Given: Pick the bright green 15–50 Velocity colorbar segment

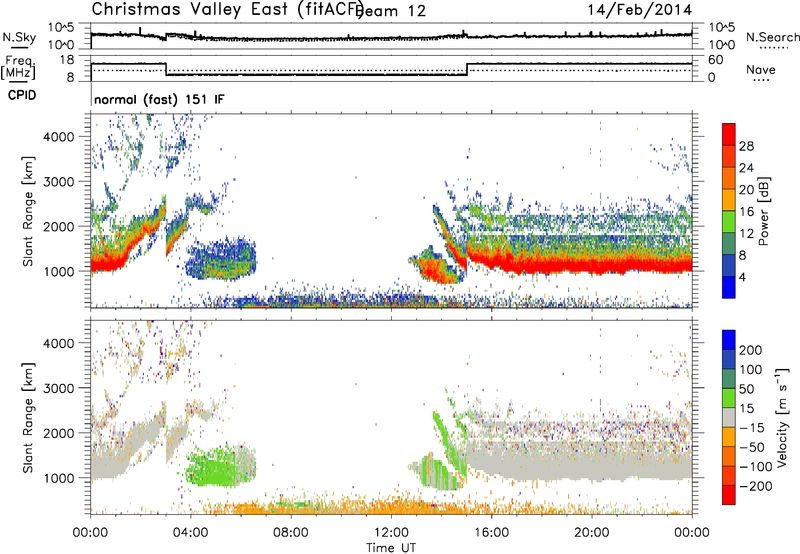Looking at the screenshot, I should 729,398.
